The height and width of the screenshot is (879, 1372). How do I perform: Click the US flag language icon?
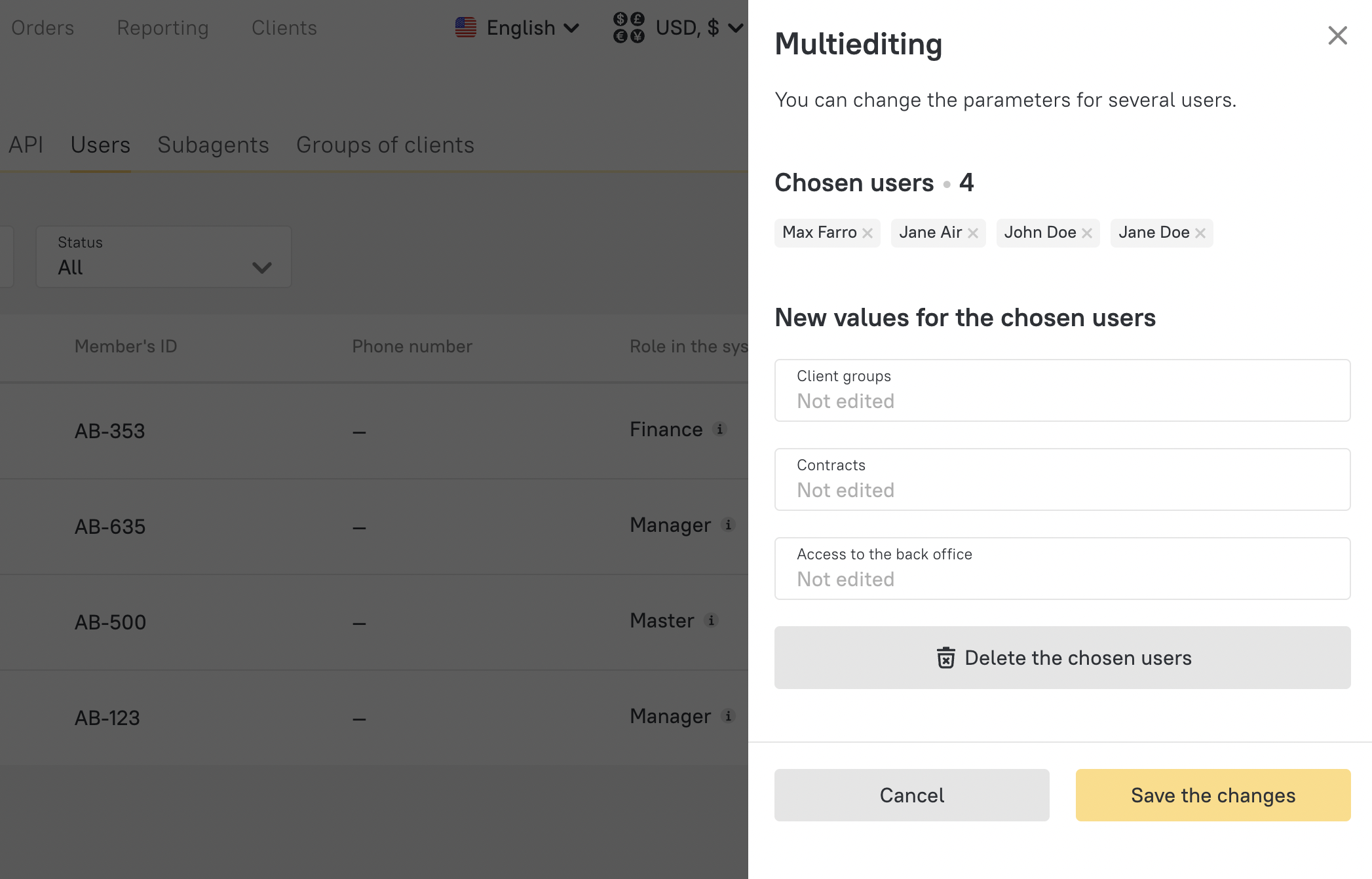click(466, 28)
